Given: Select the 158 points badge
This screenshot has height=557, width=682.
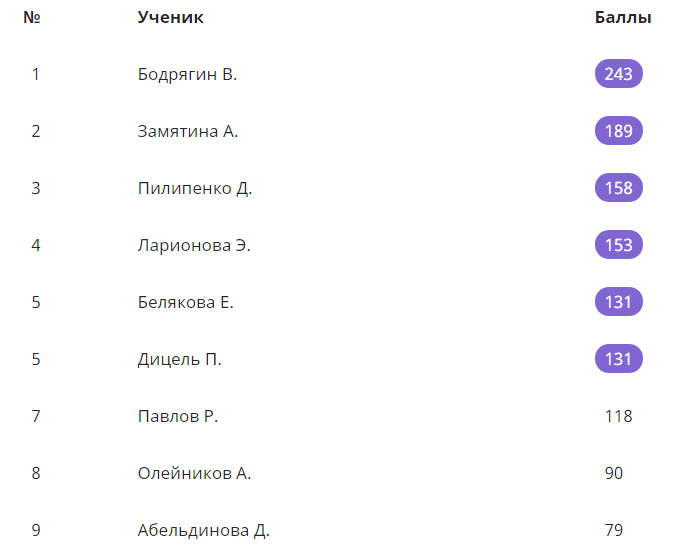Looking at the screenshot, I should pos(618,188).
